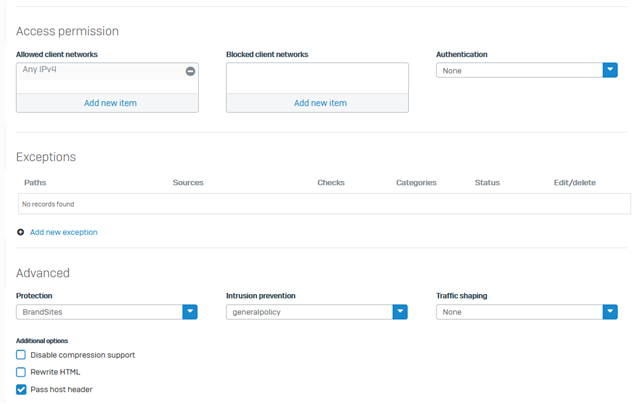Expand the Traffic shaping dropdown arrow
The width and height of the screenshot is (640, 404).
click(610, 312)
